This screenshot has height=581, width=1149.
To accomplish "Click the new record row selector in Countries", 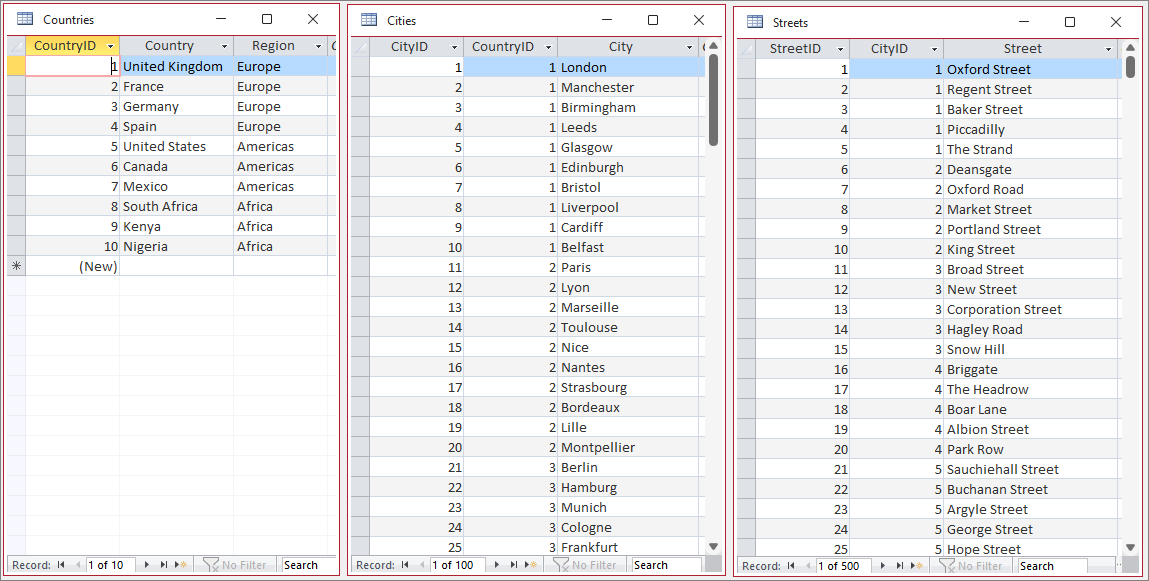I will click(x=16, y=266).
